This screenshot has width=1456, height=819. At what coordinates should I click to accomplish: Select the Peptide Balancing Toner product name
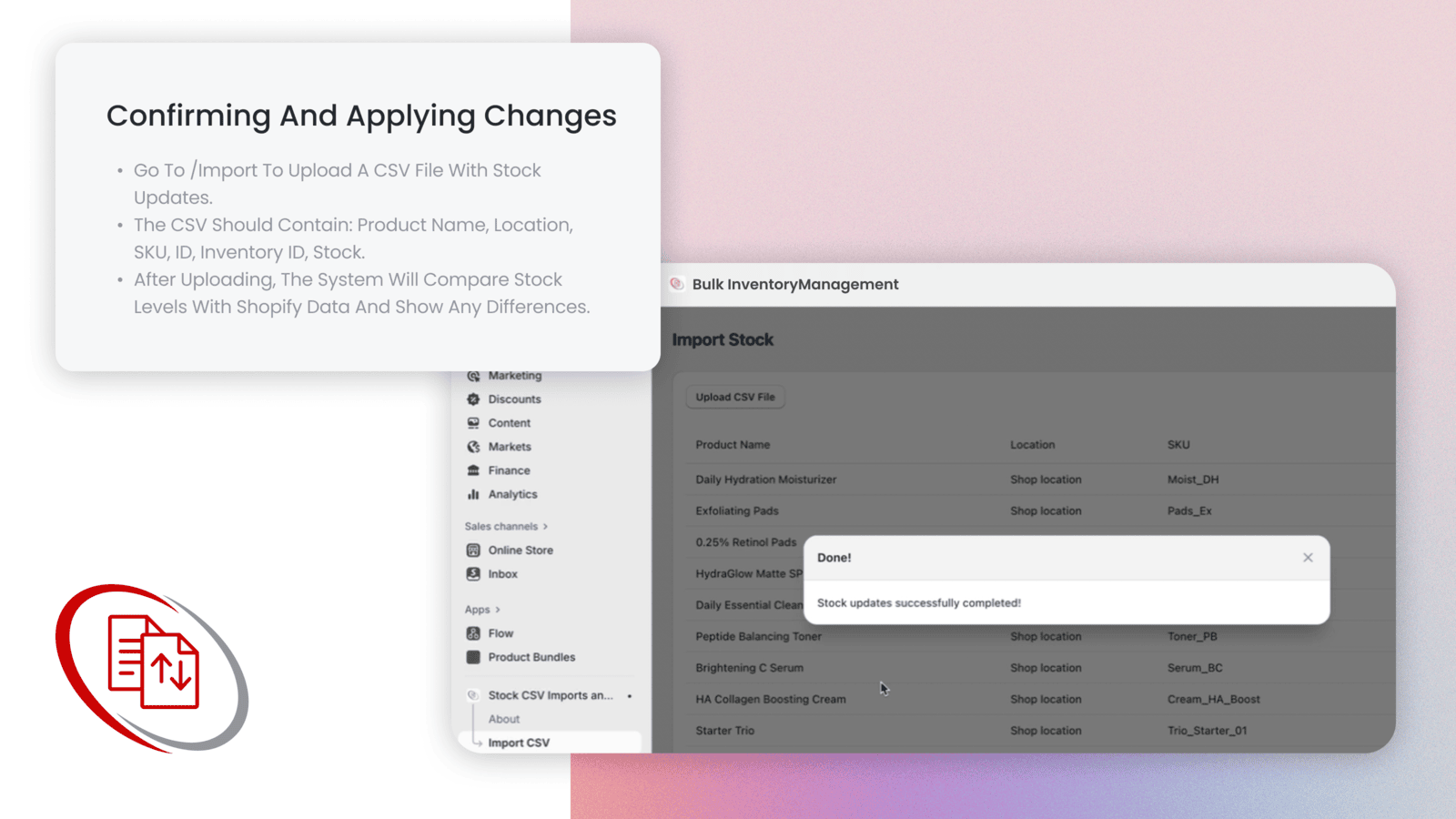point(758,637)
